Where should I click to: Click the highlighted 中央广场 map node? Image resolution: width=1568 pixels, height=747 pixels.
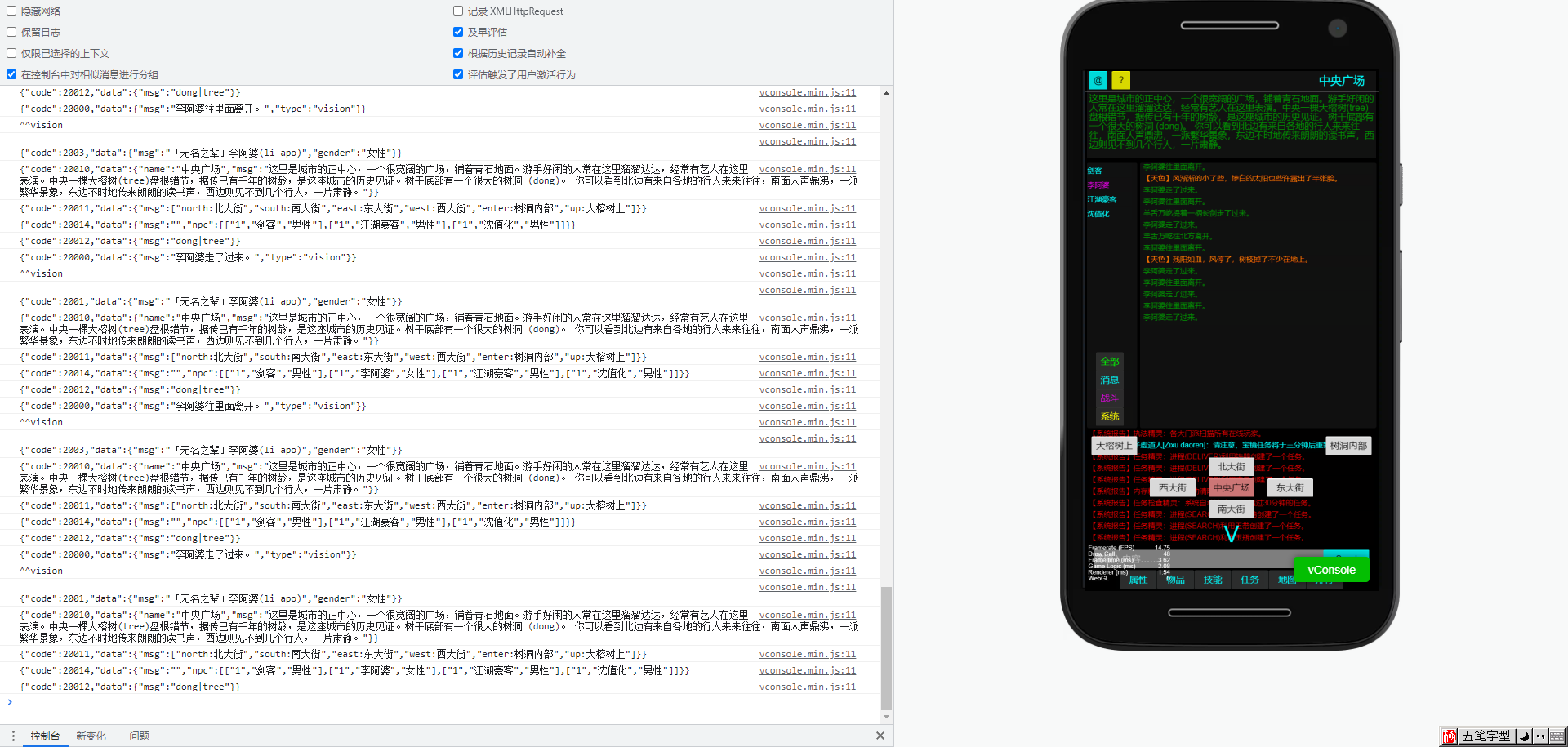(x=1232, y=487)
